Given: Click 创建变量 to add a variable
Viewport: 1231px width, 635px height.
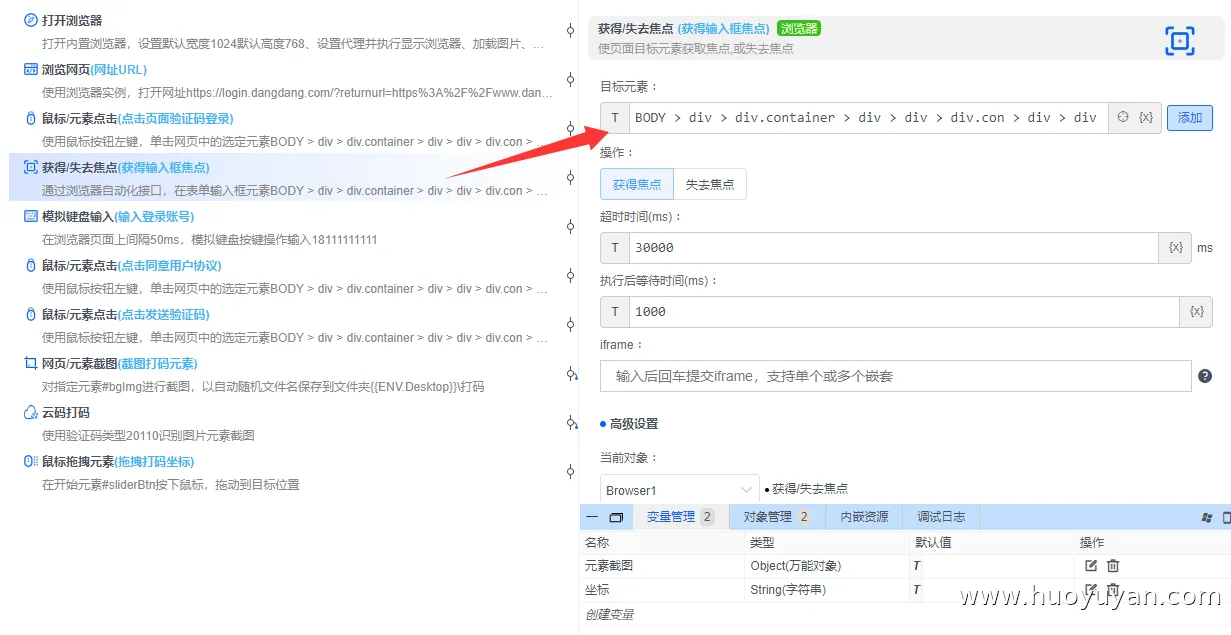Looking at the screenshot, I should click(x=609, y=614).
